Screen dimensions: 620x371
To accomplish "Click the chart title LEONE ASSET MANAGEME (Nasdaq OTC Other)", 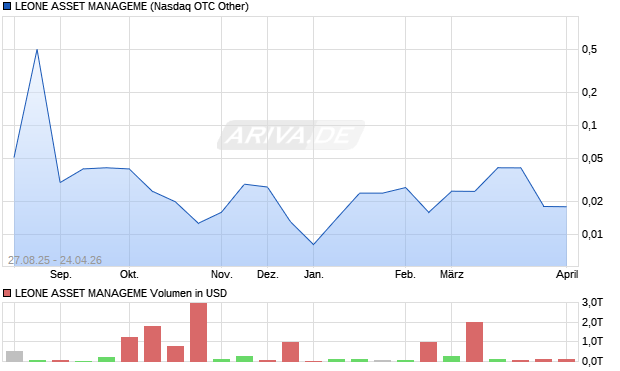I will coord(132,6).
